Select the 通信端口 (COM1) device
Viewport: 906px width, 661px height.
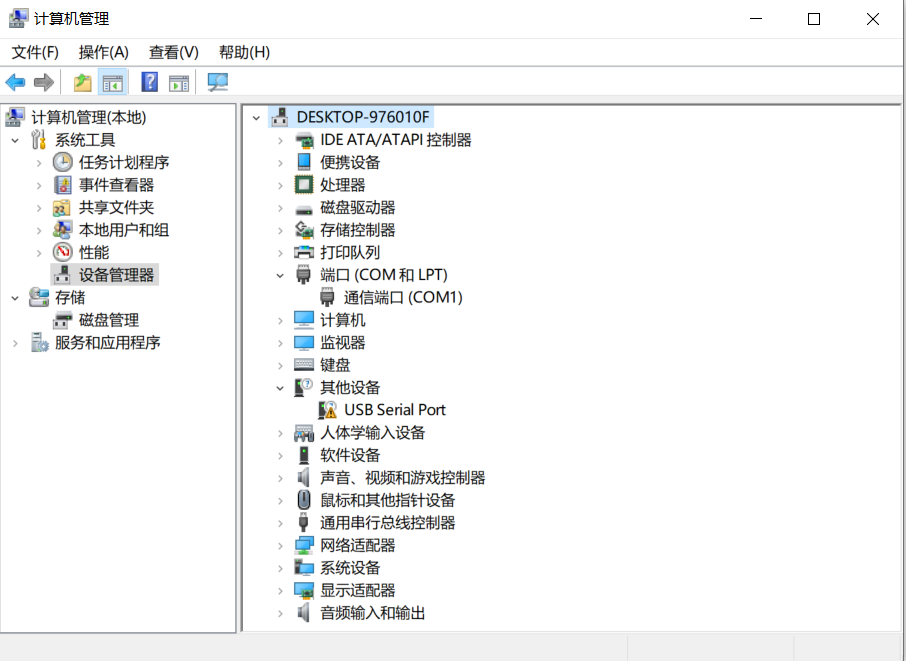click(x=402, y=297)
